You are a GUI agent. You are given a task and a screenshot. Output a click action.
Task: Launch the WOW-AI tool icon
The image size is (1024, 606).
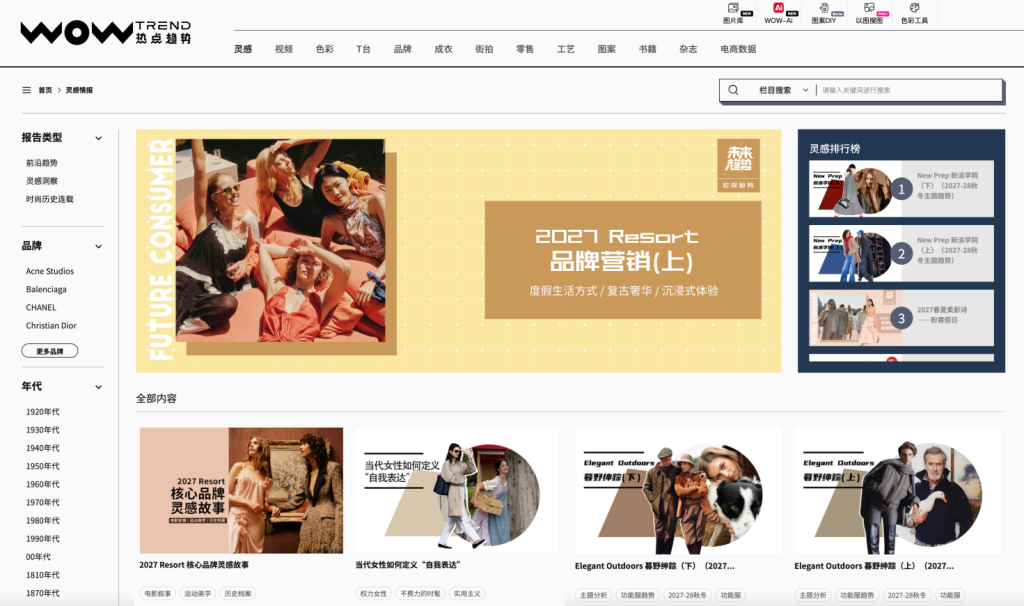(x=778, y=8)
